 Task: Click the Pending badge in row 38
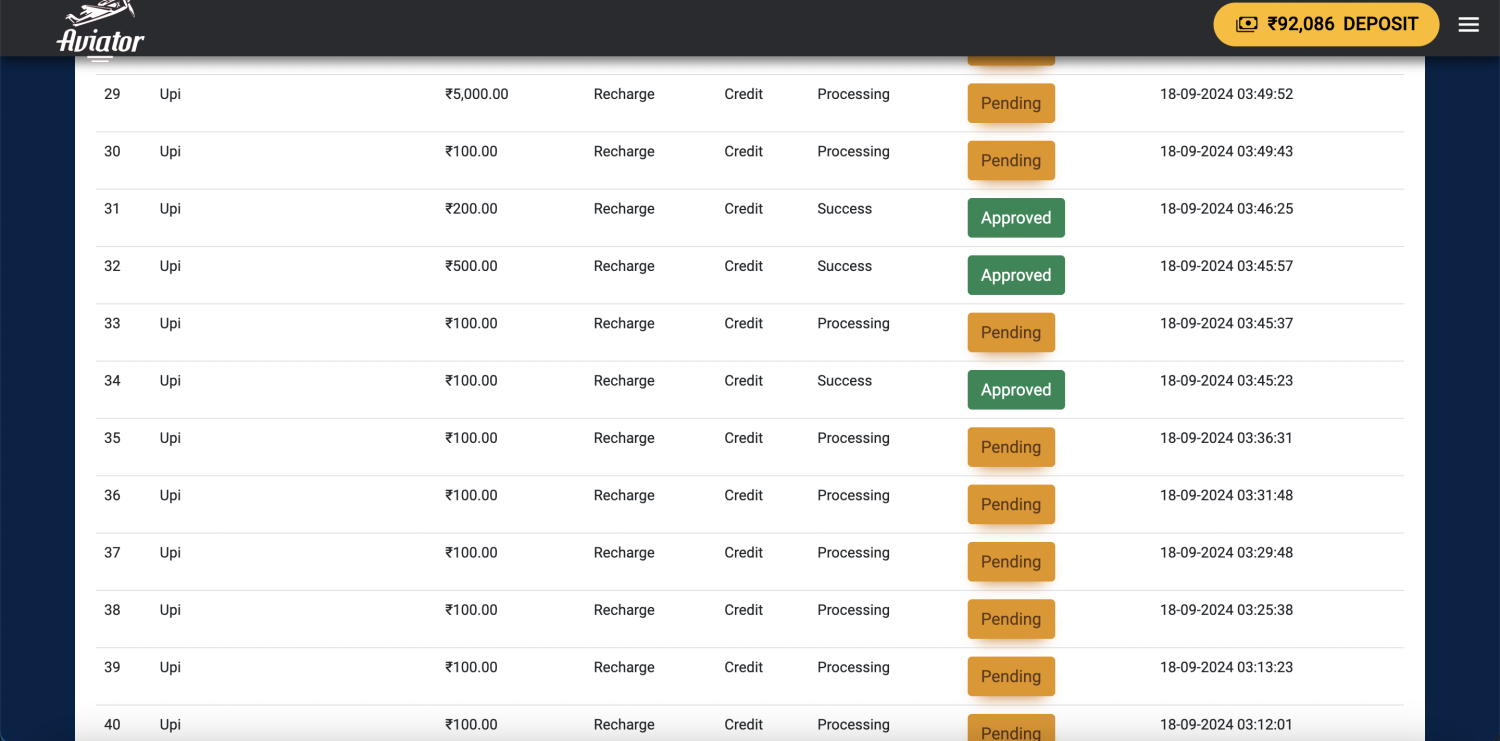[x=1010, y=620]
